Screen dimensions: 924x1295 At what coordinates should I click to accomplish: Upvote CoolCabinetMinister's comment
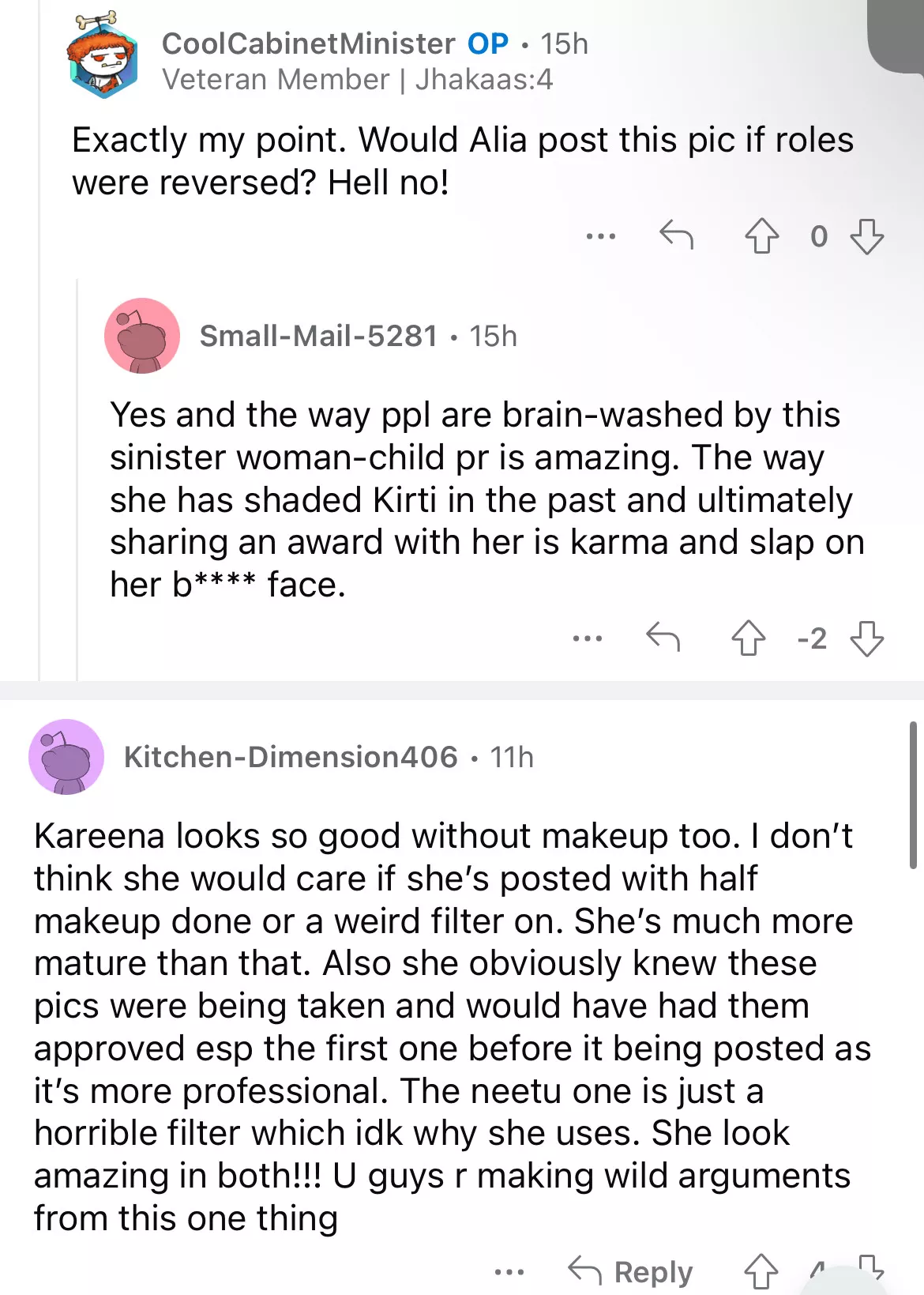click(761, 236)
